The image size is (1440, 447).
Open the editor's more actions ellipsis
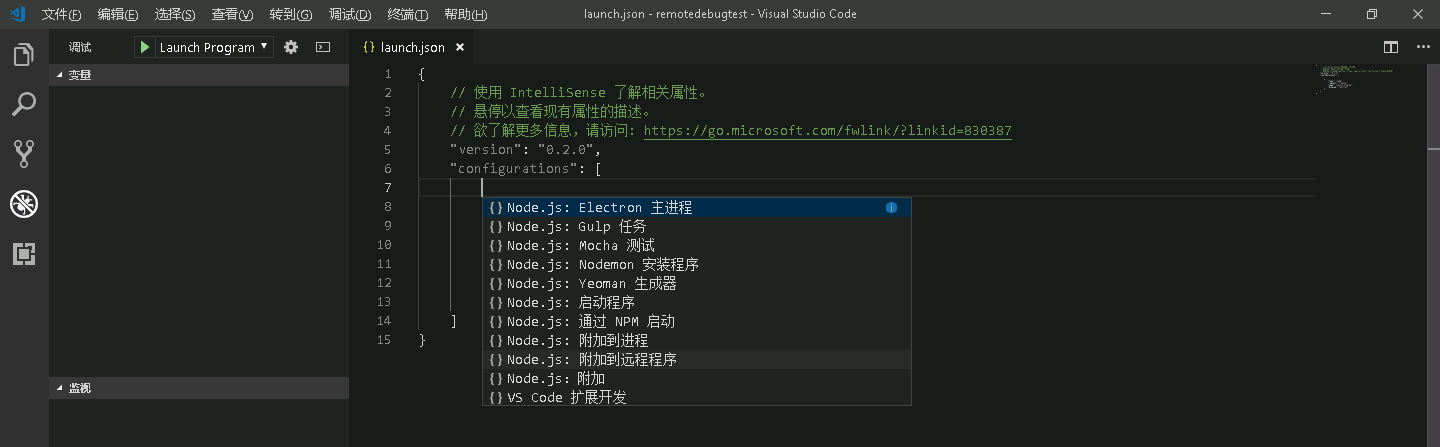[1421, 47]
